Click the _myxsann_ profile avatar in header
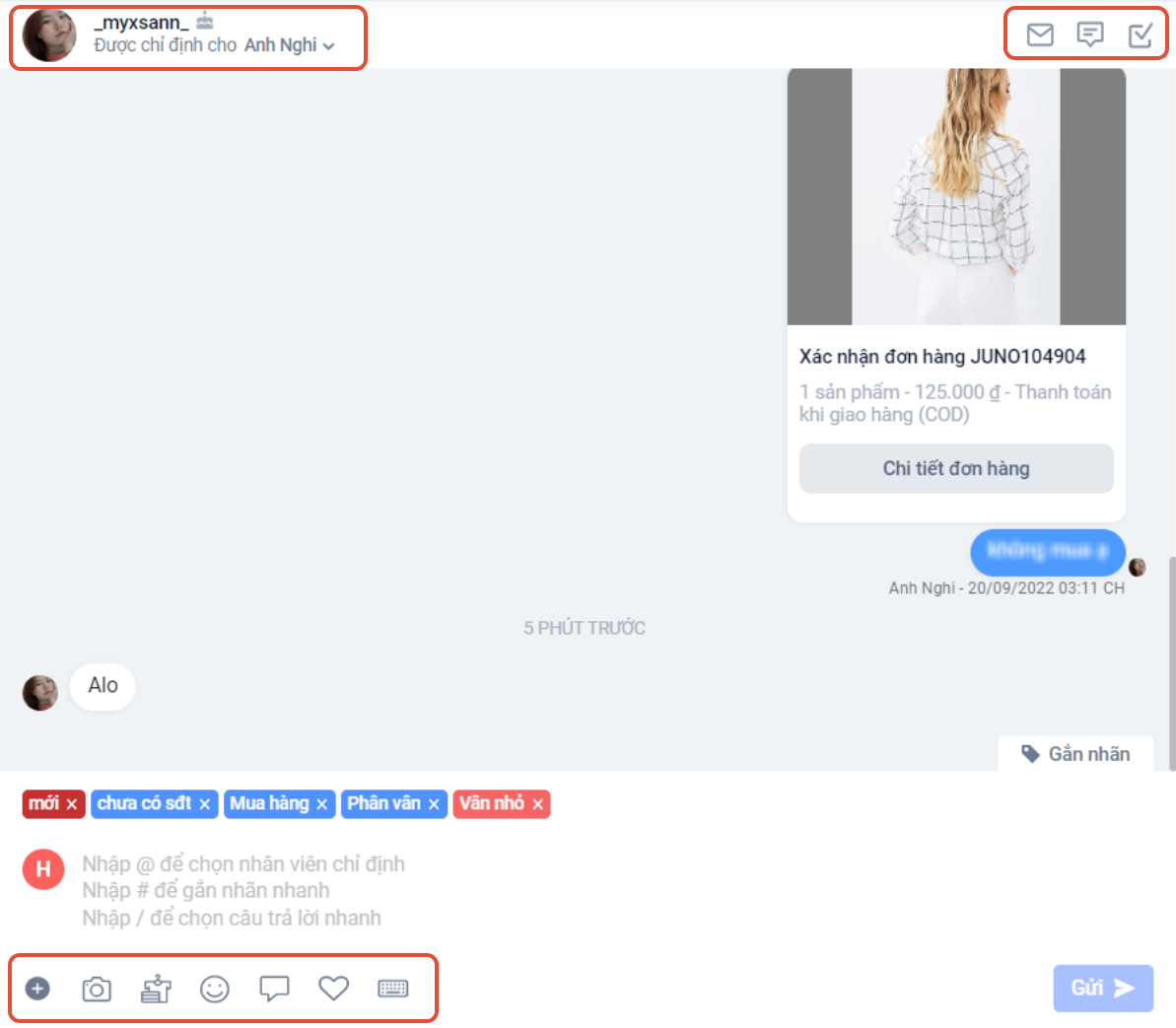 tap(49, 34)
